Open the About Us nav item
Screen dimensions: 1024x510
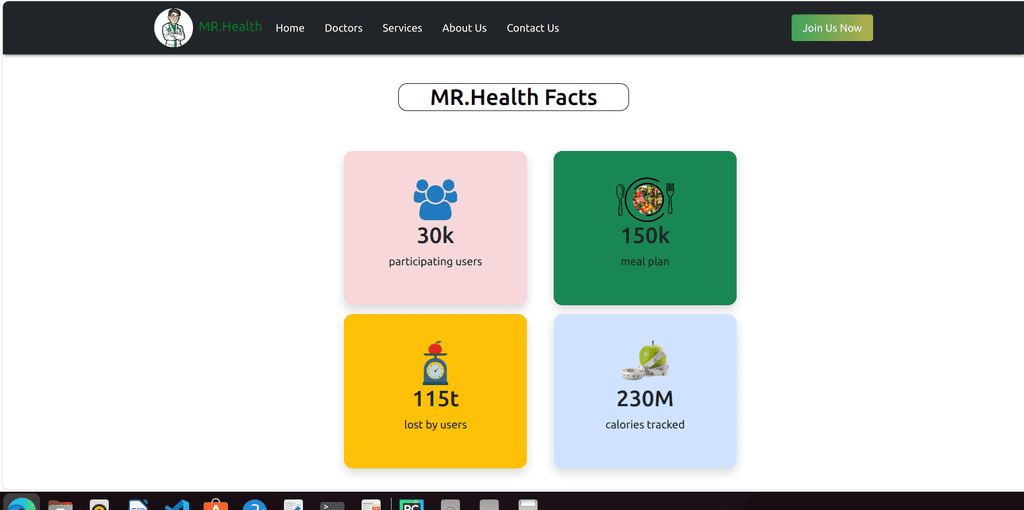tap(464, 28)
